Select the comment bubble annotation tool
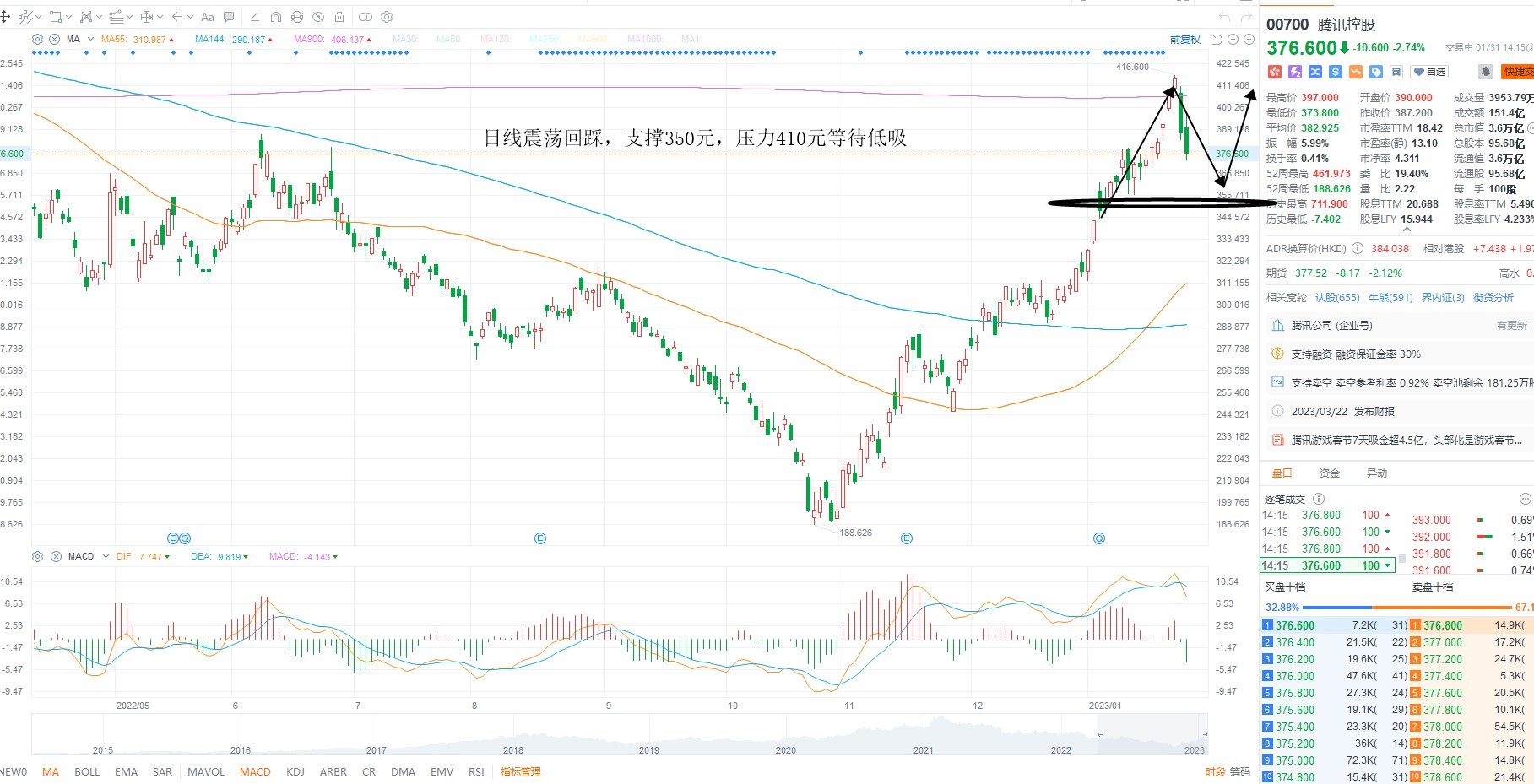The width and height of the screenshot is (1534, 784). coord(229,17)
